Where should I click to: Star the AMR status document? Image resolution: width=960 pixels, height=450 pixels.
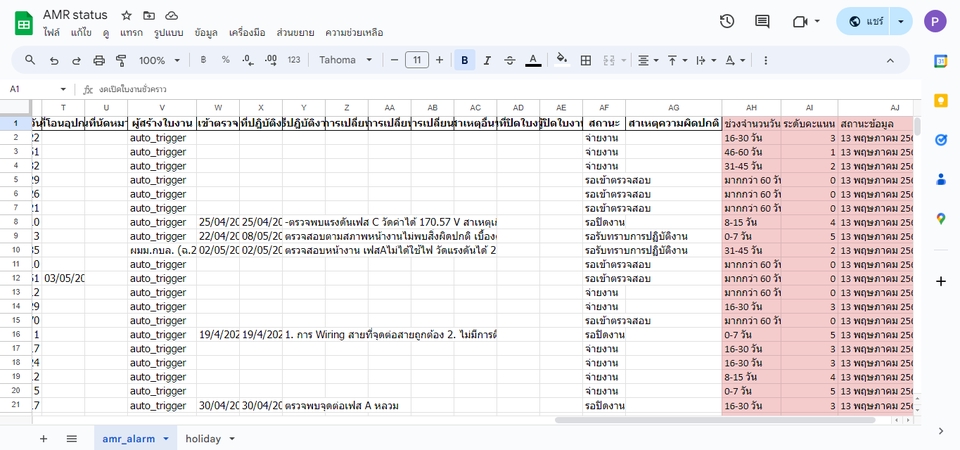pyautogui.click(x=127, y=16)
